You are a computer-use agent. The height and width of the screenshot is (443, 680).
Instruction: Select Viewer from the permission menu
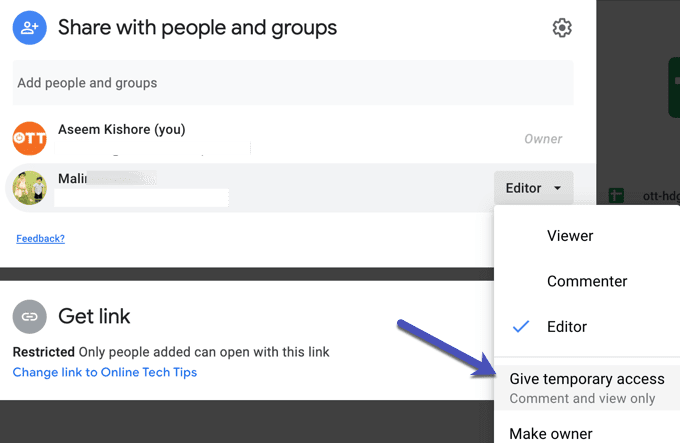(570, 236)
